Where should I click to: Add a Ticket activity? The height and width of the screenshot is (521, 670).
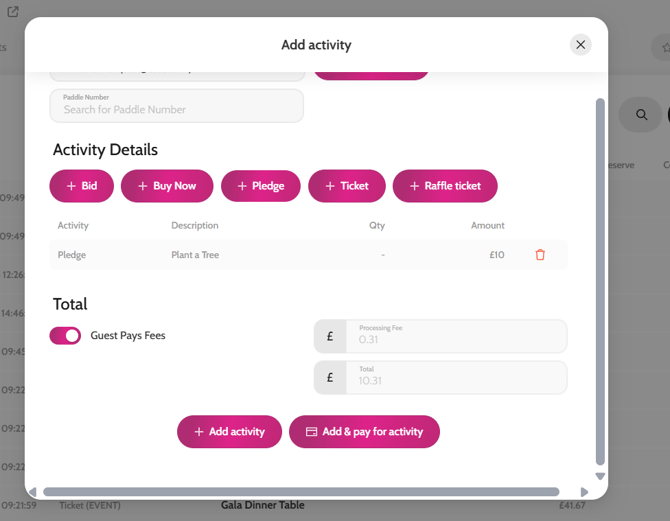tap(346, 186)
